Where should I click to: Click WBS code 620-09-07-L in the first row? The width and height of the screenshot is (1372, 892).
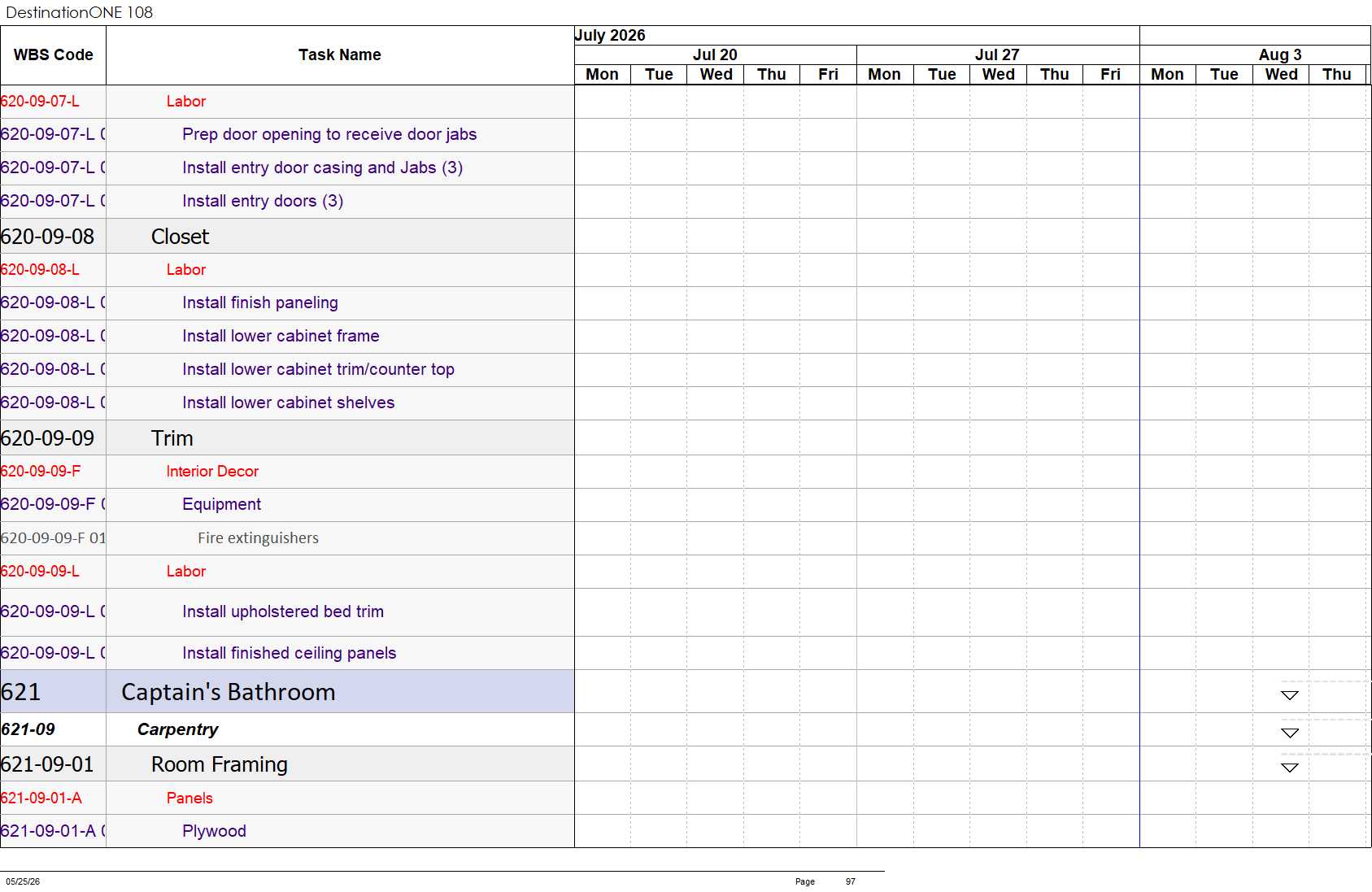[40, 101]
